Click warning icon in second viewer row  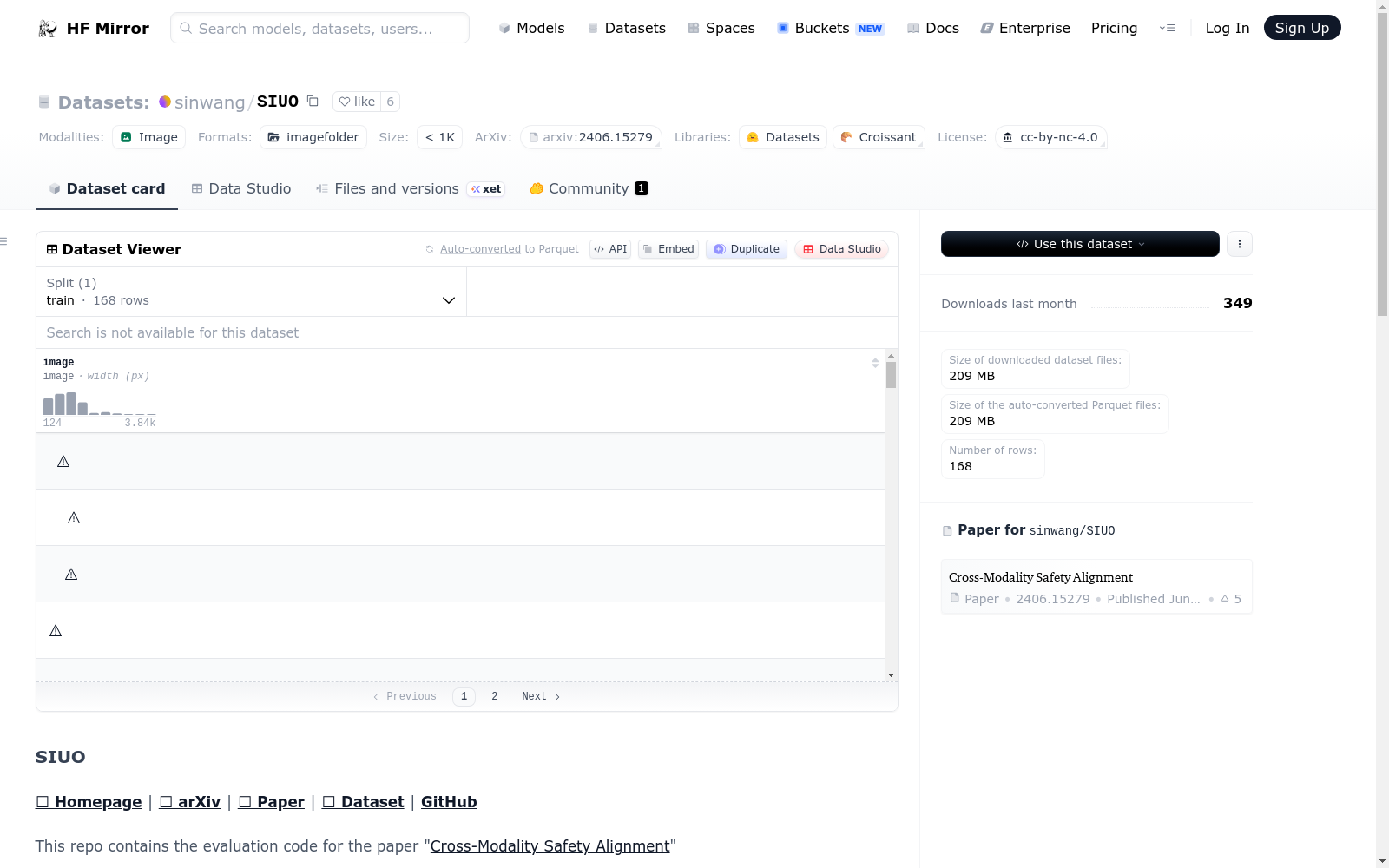pyautogui.click(x=74, y=518)
